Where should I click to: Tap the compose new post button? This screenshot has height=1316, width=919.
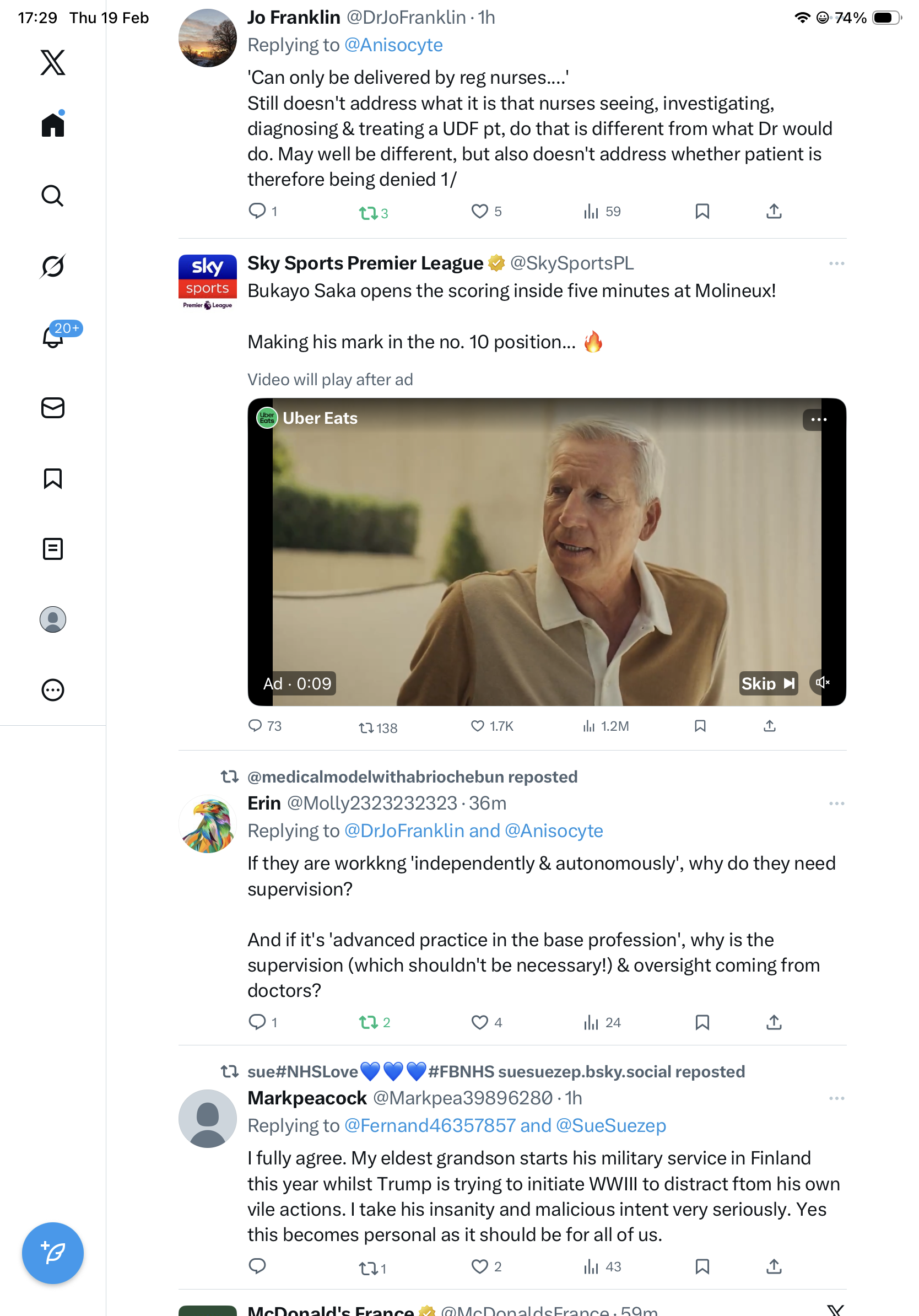[52, 1253]
